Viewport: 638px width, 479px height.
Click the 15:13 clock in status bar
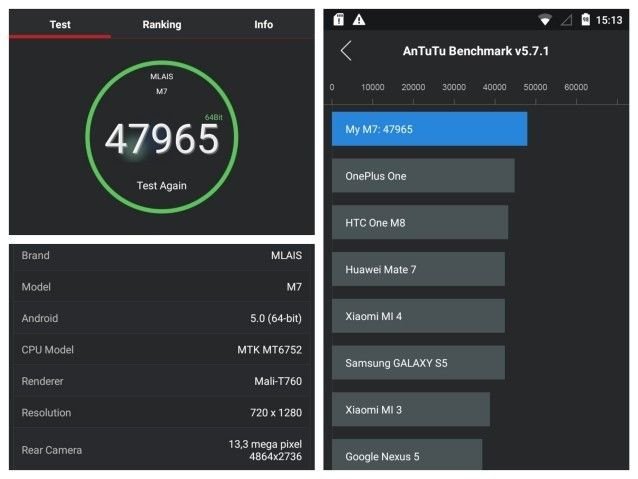click(609, 20)
